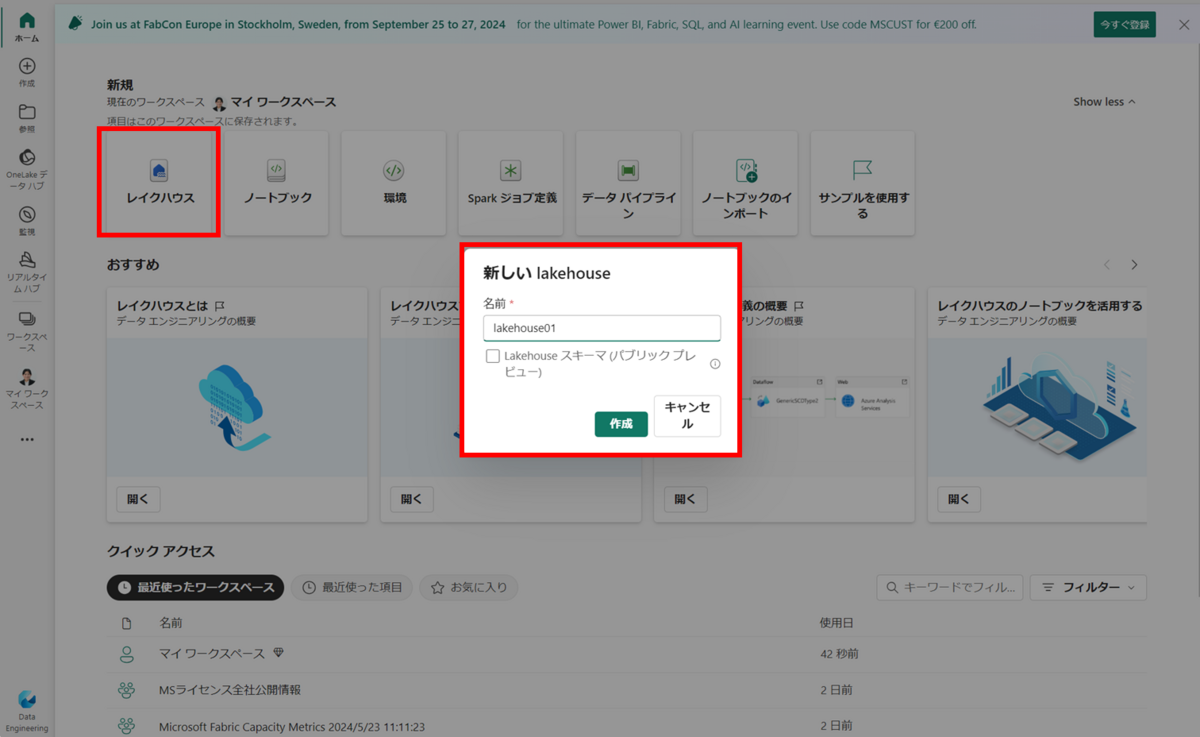Select the 環境 tile
1200x737 pixels.
click(394, 183)
